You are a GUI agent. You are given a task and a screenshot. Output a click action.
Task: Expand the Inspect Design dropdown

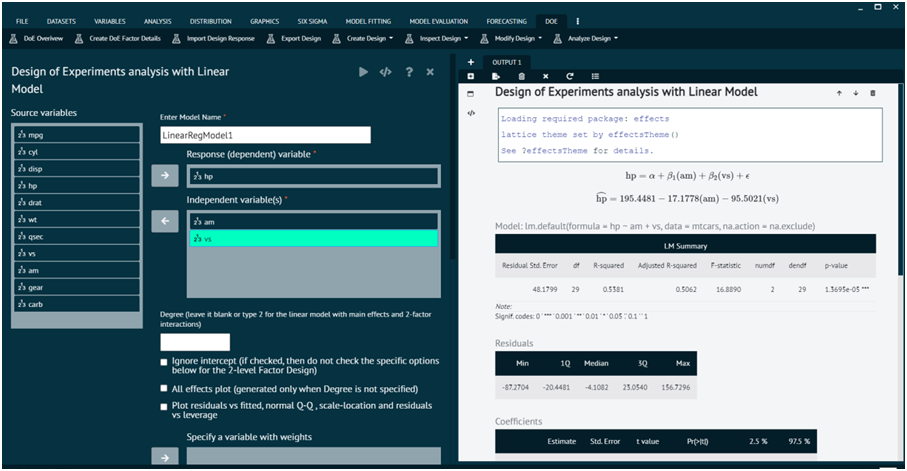pyautogui.click(x=437, y=38)
